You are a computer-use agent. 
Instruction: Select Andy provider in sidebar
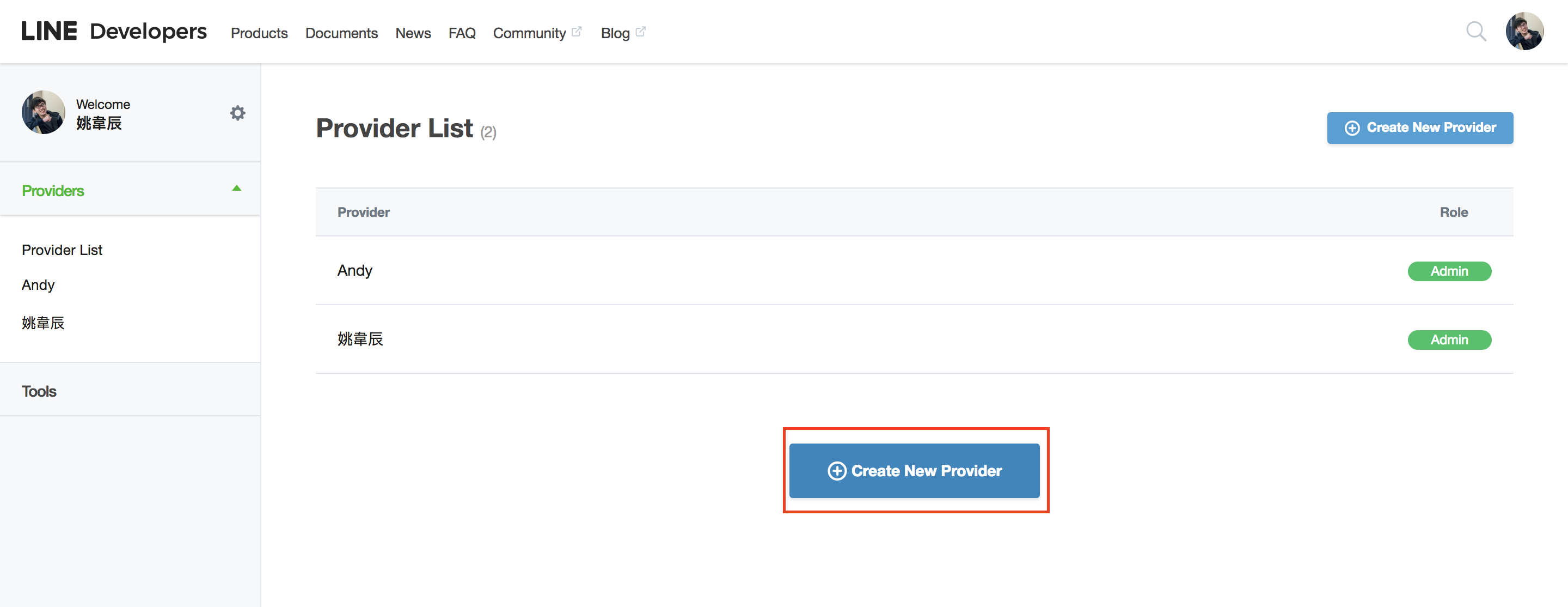click(38, 285)
